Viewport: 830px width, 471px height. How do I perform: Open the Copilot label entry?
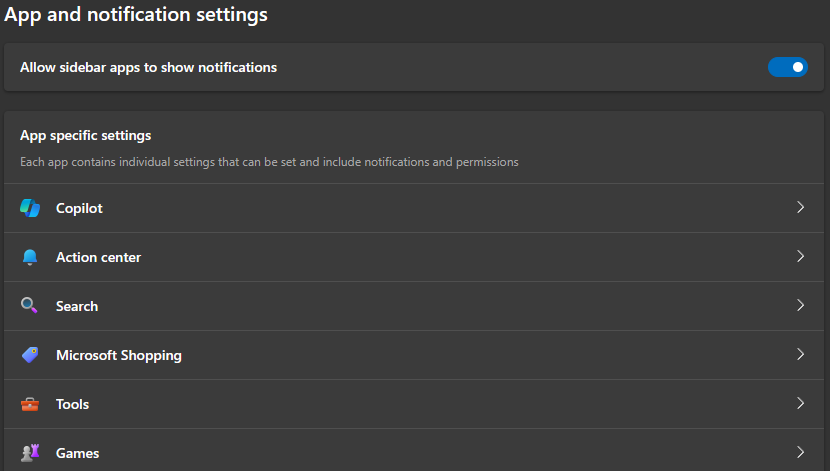pos(79,209)
